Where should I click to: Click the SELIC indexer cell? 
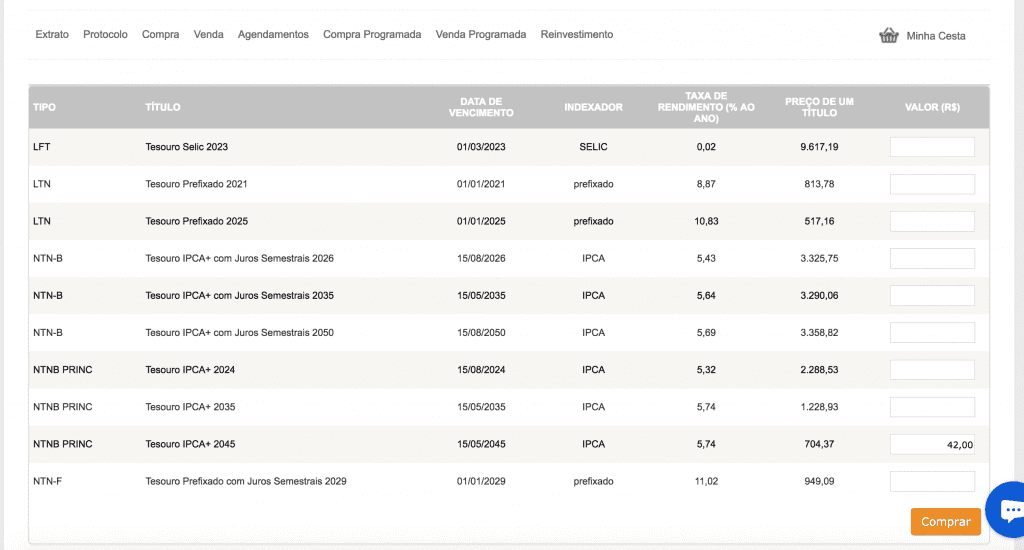[x=594, y=147]
